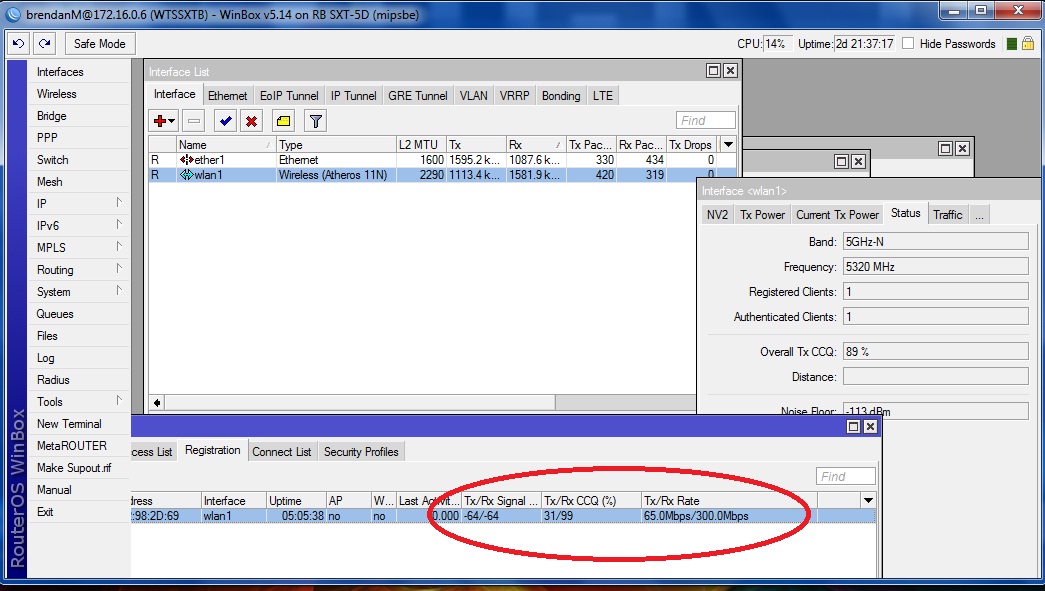Sort by Tx/Rx Rate column header
The height and width of the screenshot is (591, 1045).
click(728, 500)
